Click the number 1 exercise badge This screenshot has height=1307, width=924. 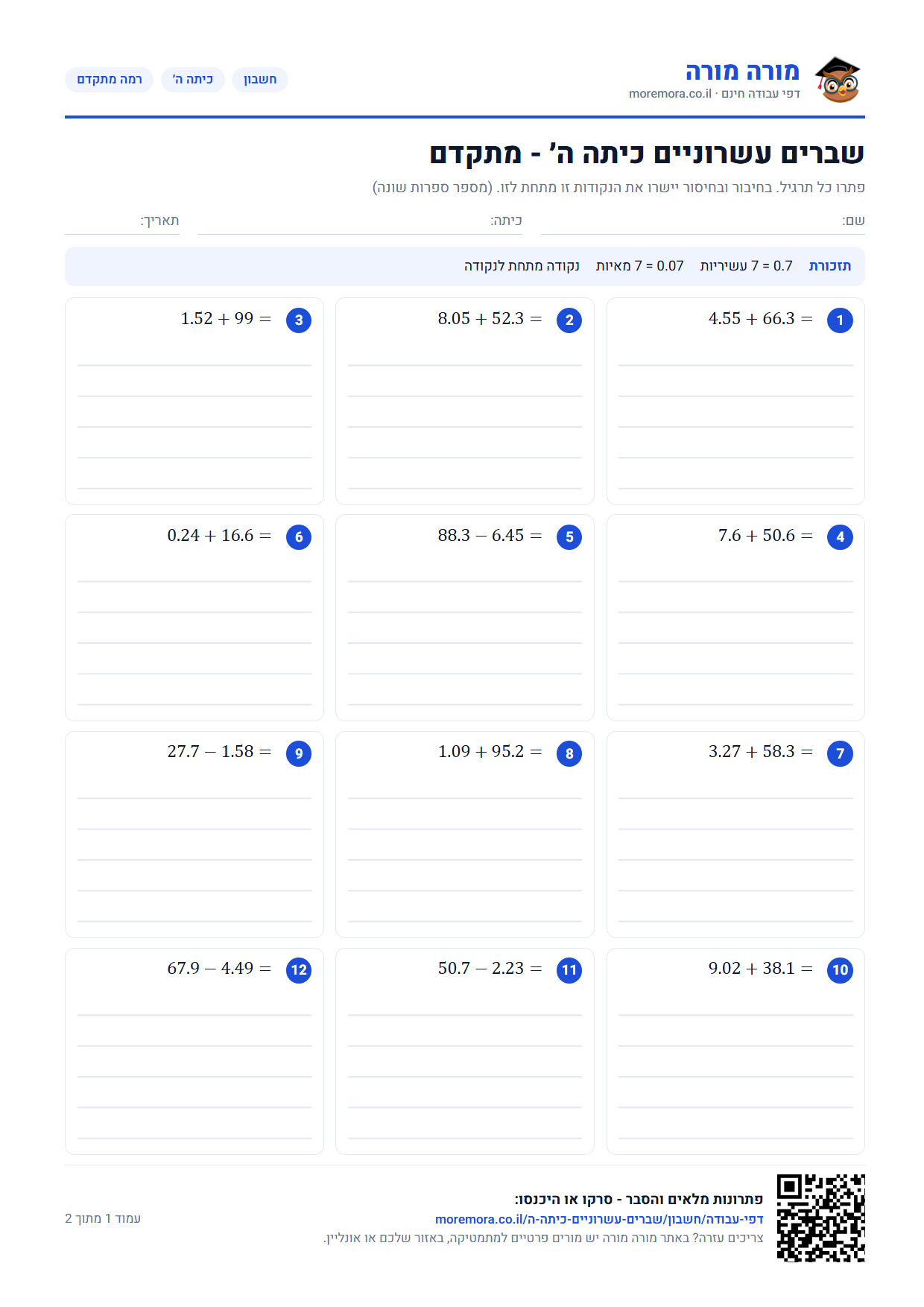[x=840, y=320]
